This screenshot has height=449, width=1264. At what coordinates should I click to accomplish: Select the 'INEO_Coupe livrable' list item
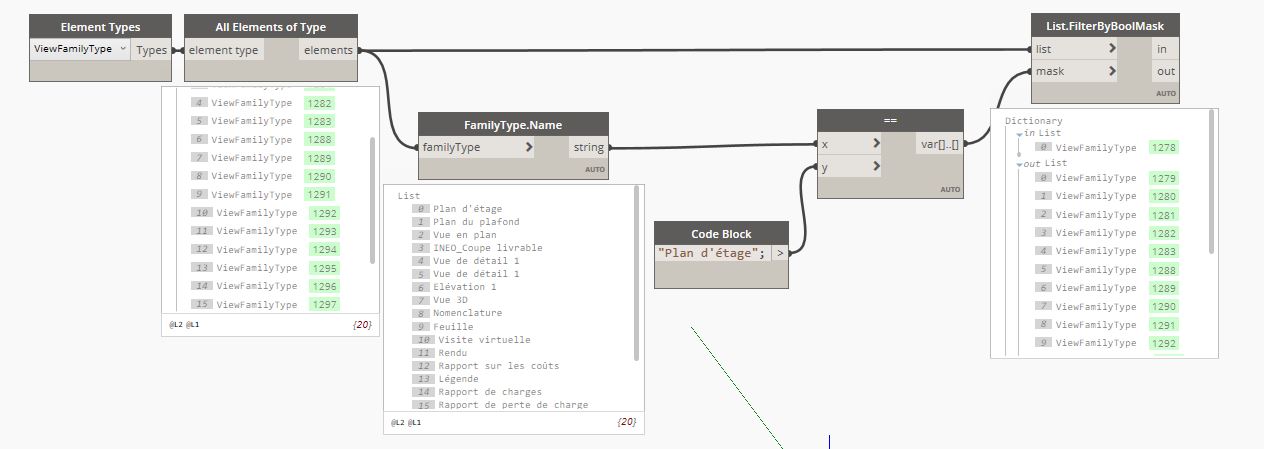(488, 248)
